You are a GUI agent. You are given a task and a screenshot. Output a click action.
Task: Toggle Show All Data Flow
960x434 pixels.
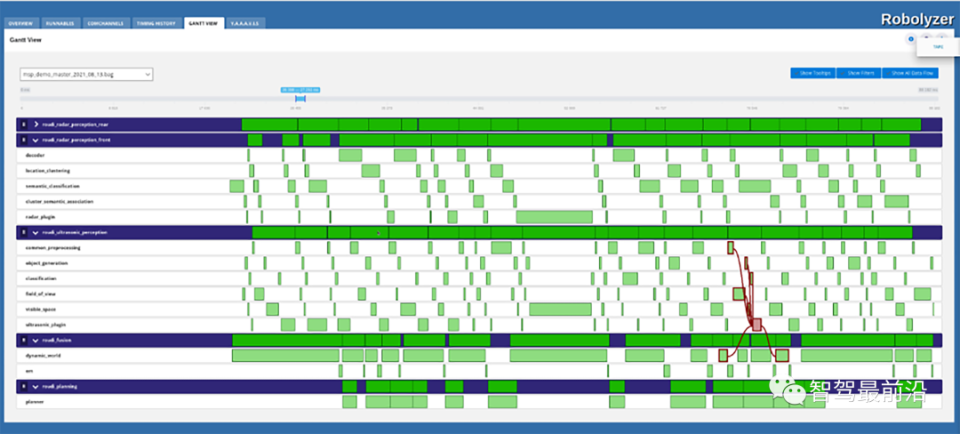click(x=910, y=73)
